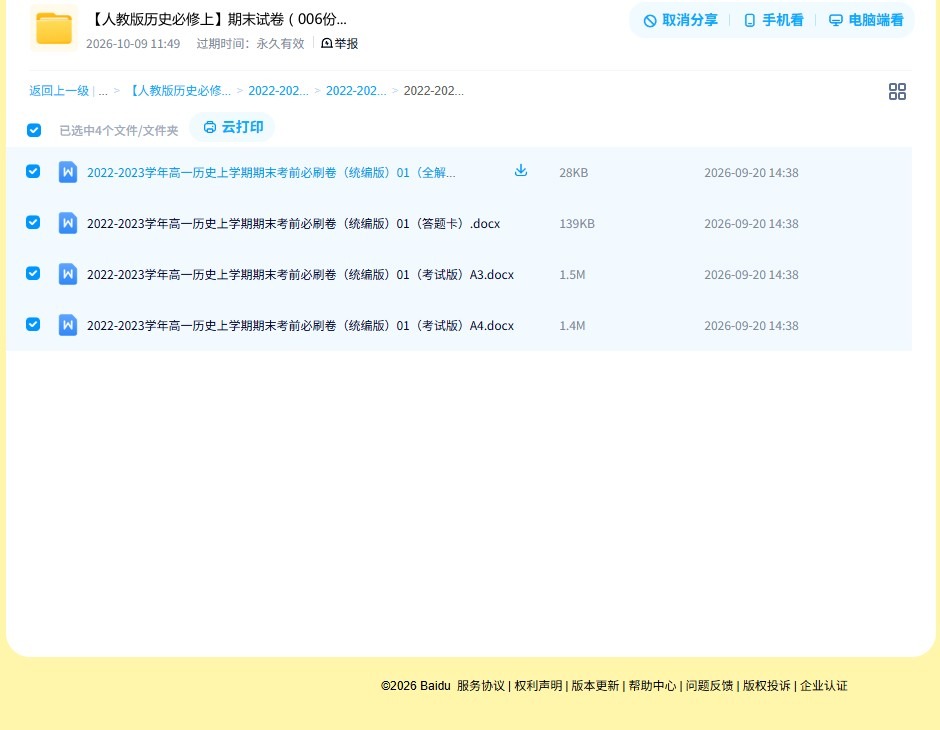Click the 已选中4个文件/文件夹 selection status
940x730 pixels.
[x=119, y=131]
